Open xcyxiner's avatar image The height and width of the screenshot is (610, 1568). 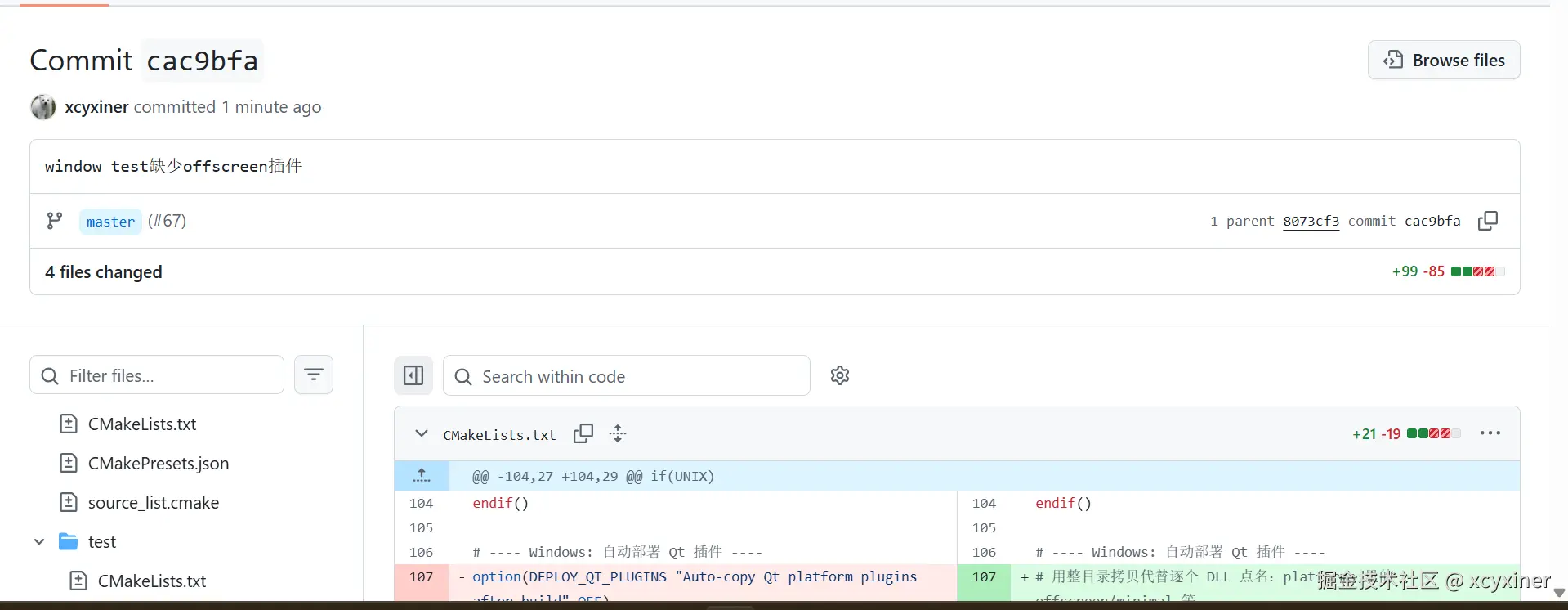click(43, 107)
